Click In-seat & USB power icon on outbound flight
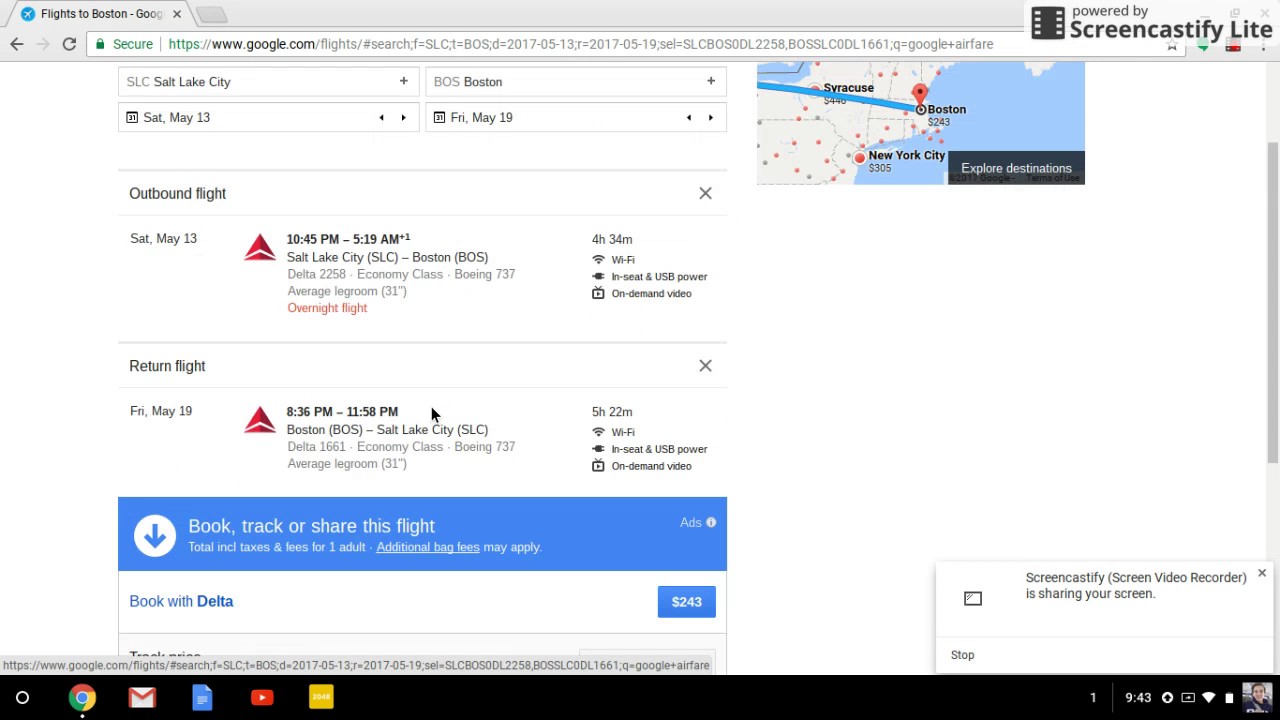The width and height of the screenshot is (1280, 720). [598, 276]
